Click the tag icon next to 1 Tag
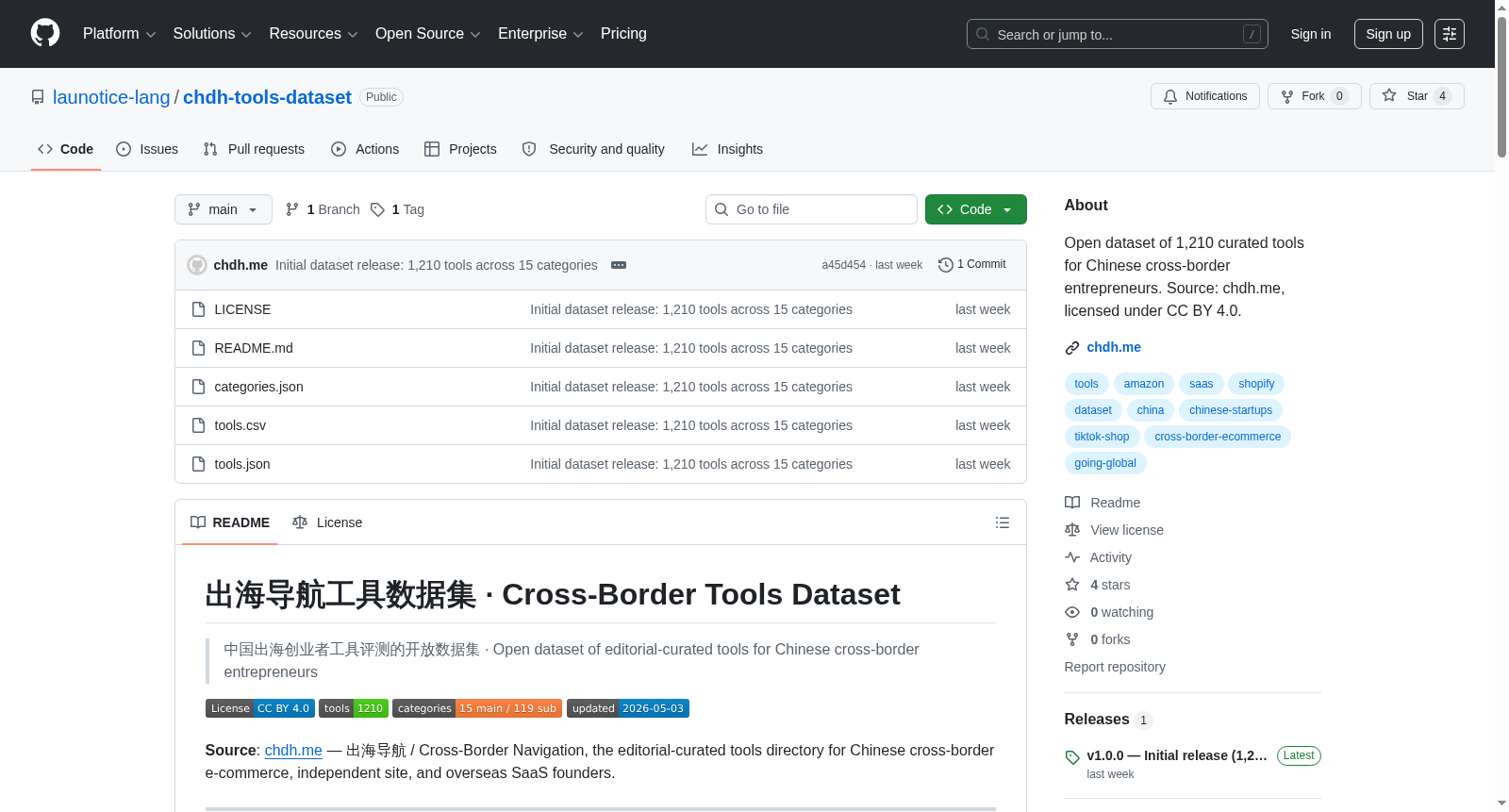Image resolution: width=1509 pixels, height=812 pixels. (377, 209)
